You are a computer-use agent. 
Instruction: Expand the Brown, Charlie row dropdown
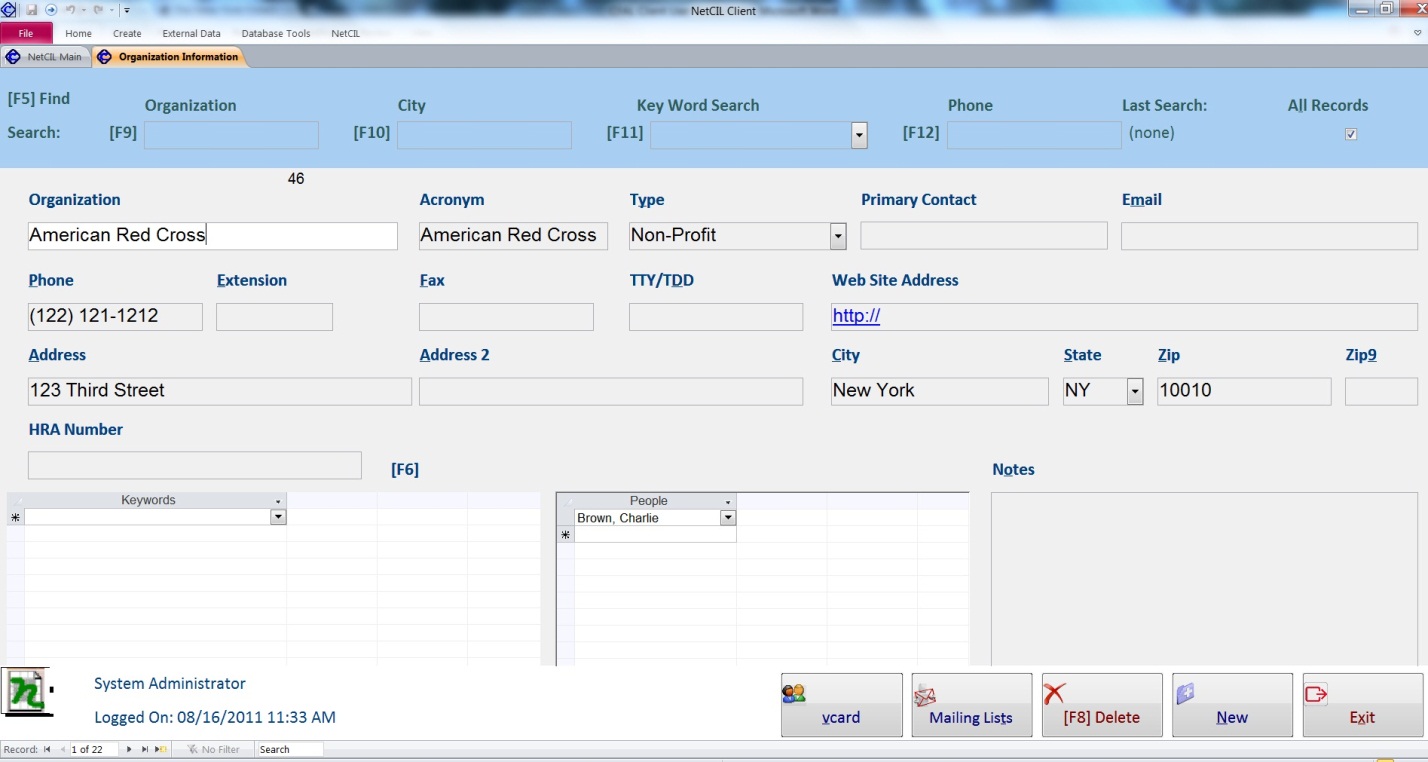click(728, 518)
